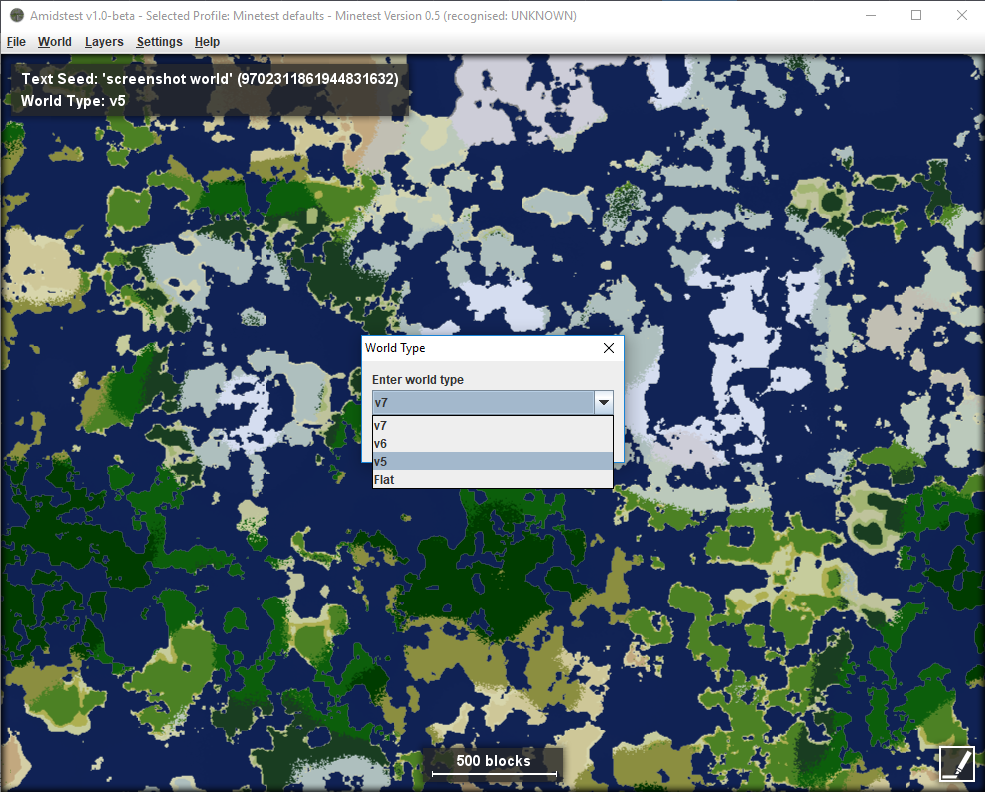
Task: Choose v5 world type option
Action: point(492,461)
